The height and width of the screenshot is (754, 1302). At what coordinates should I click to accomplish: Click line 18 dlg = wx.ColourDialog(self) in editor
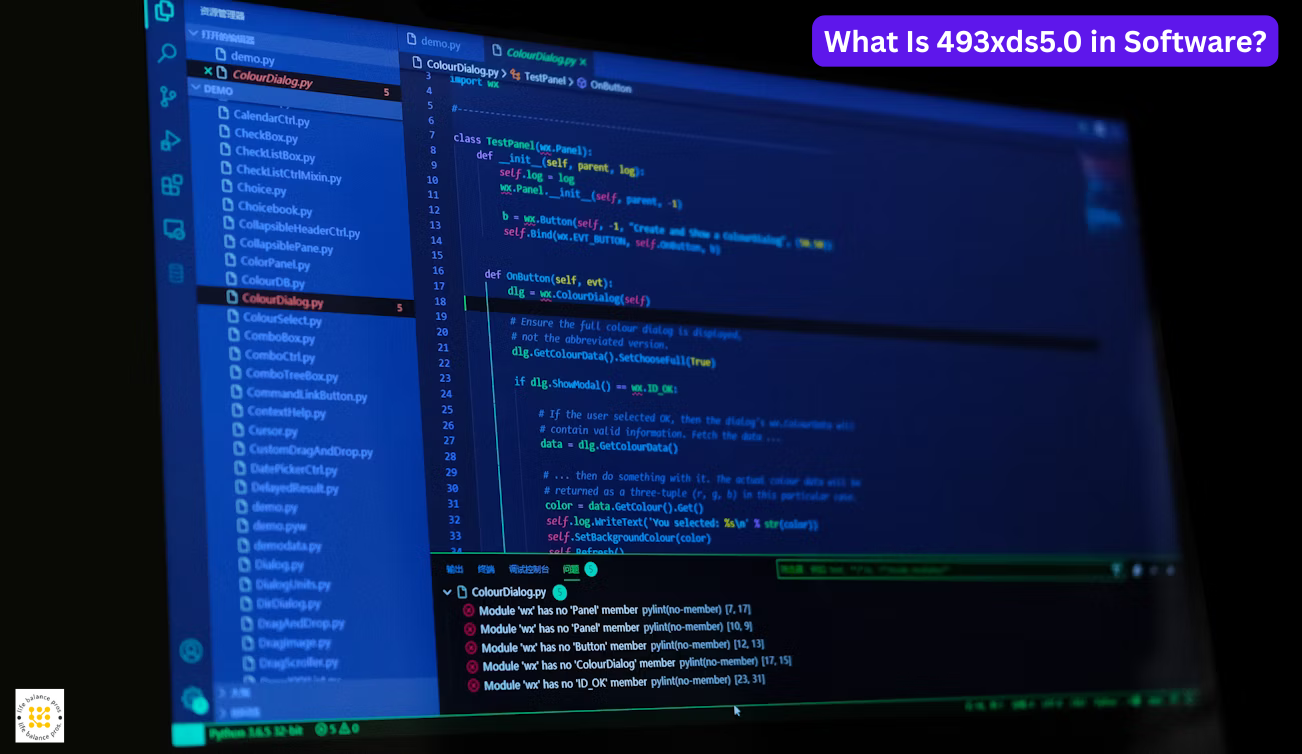[x=578, y=296]
